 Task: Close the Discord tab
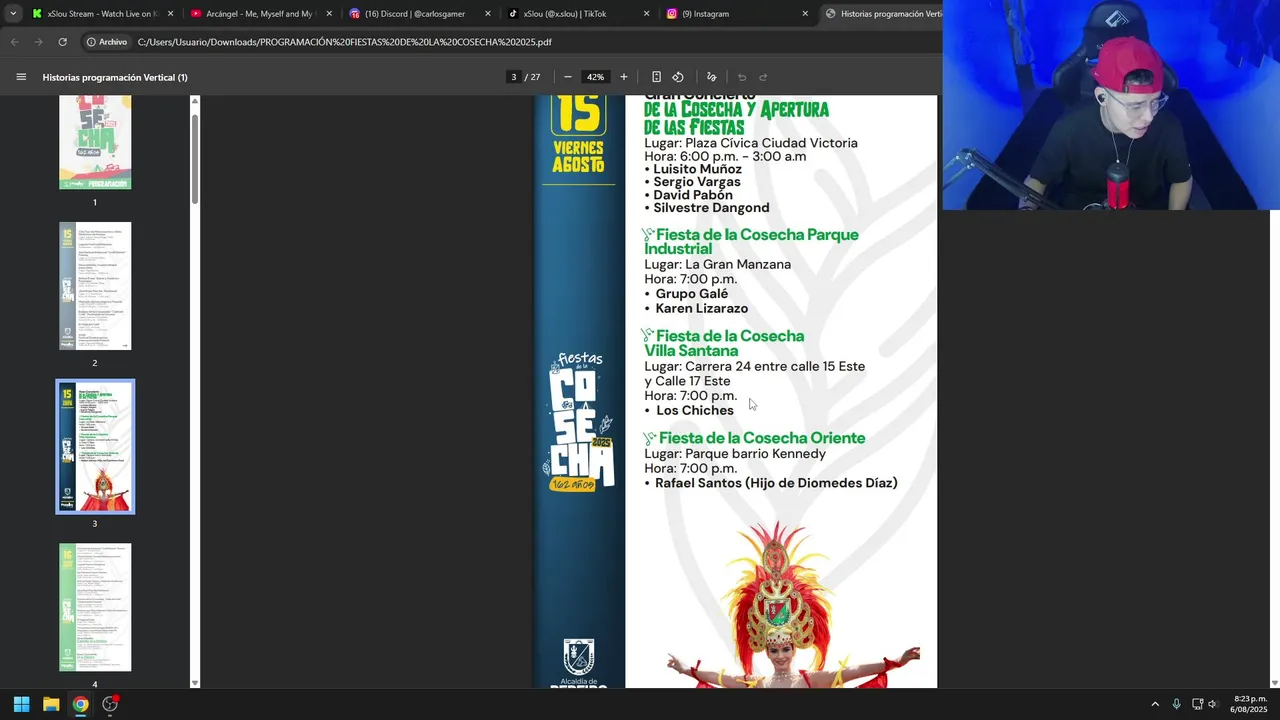coord(488,14)
